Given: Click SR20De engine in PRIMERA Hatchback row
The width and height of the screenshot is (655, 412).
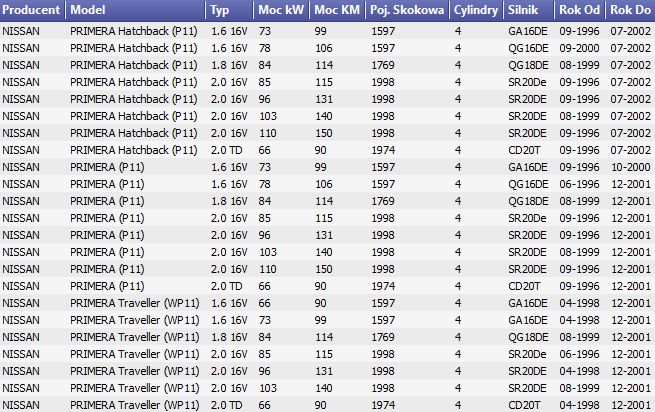Looking at the screenshot, I should click(527, 82).
